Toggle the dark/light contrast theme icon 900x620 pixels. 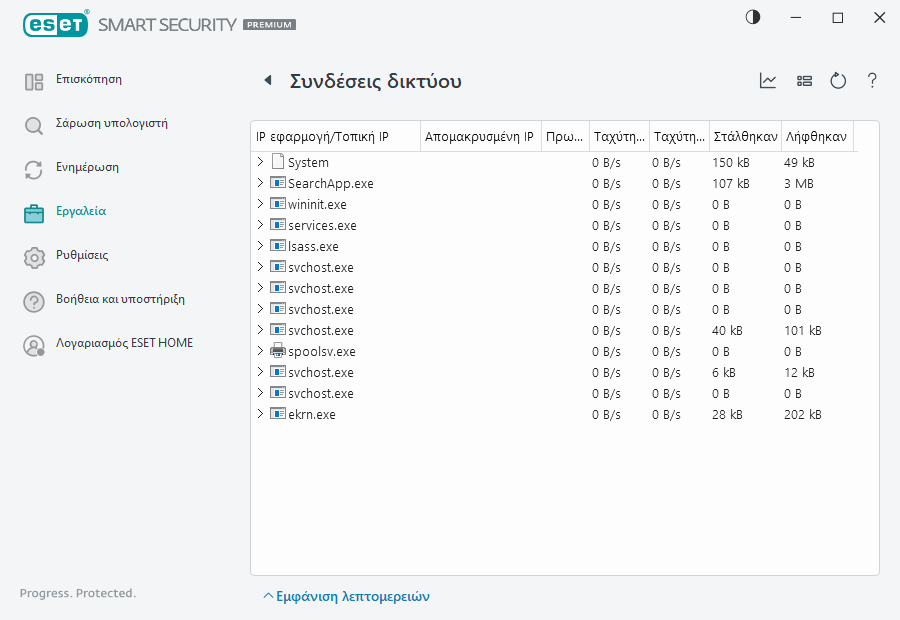[x=753, y=18]
